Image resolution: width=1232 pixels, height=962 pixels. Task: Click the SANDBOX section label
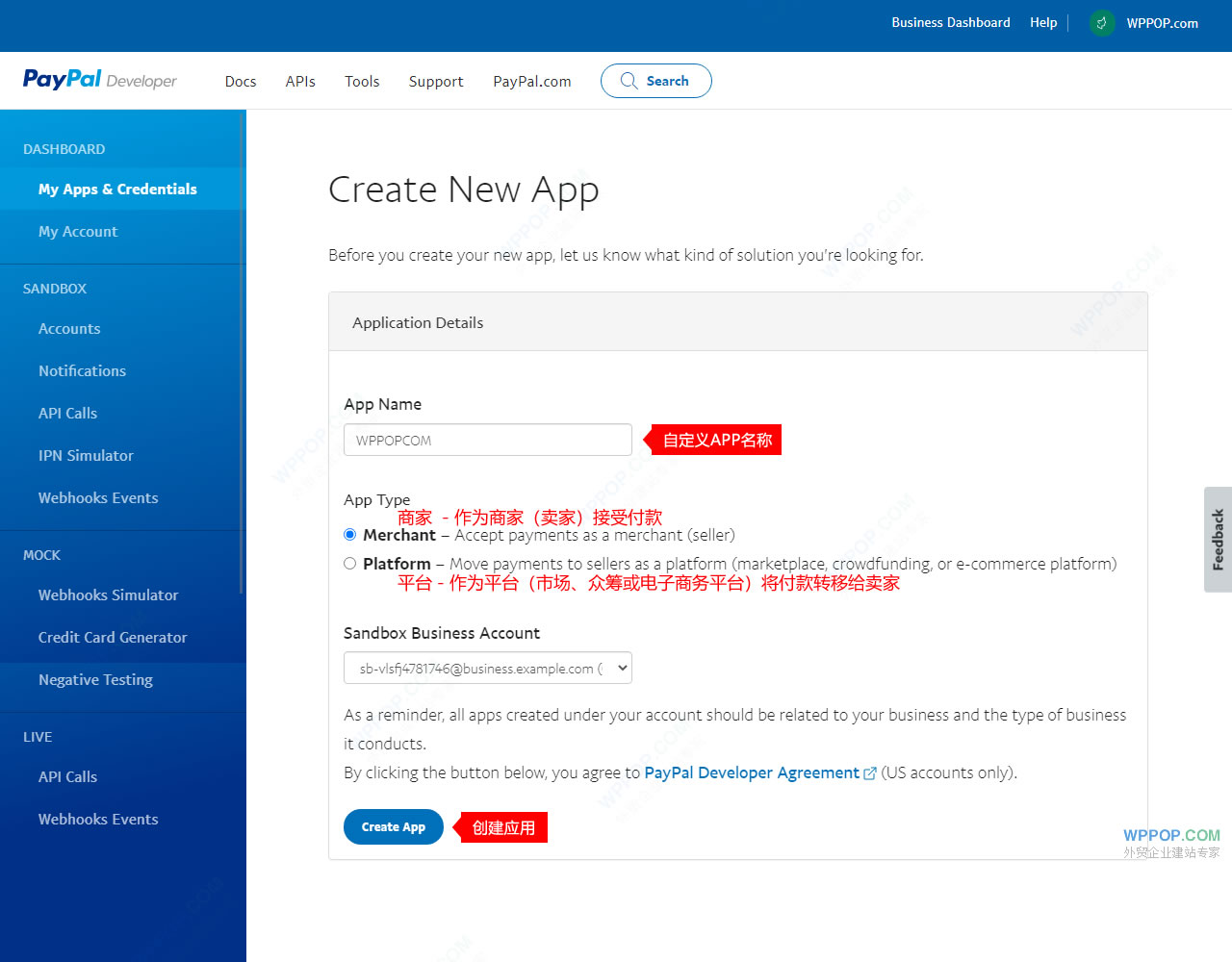[55, 289]
